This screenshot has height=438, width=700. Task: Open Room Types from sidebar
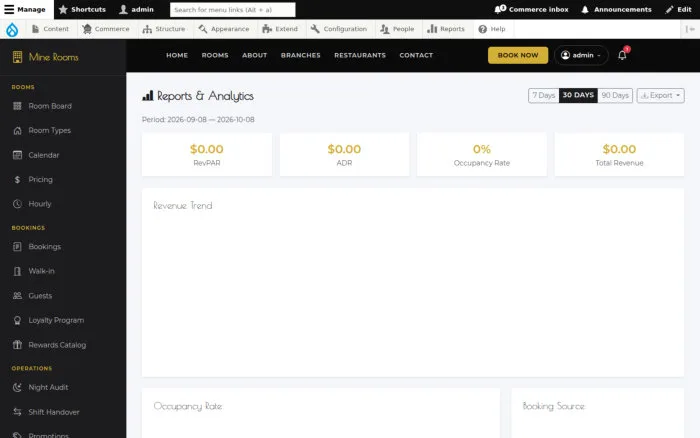point(63,131)
